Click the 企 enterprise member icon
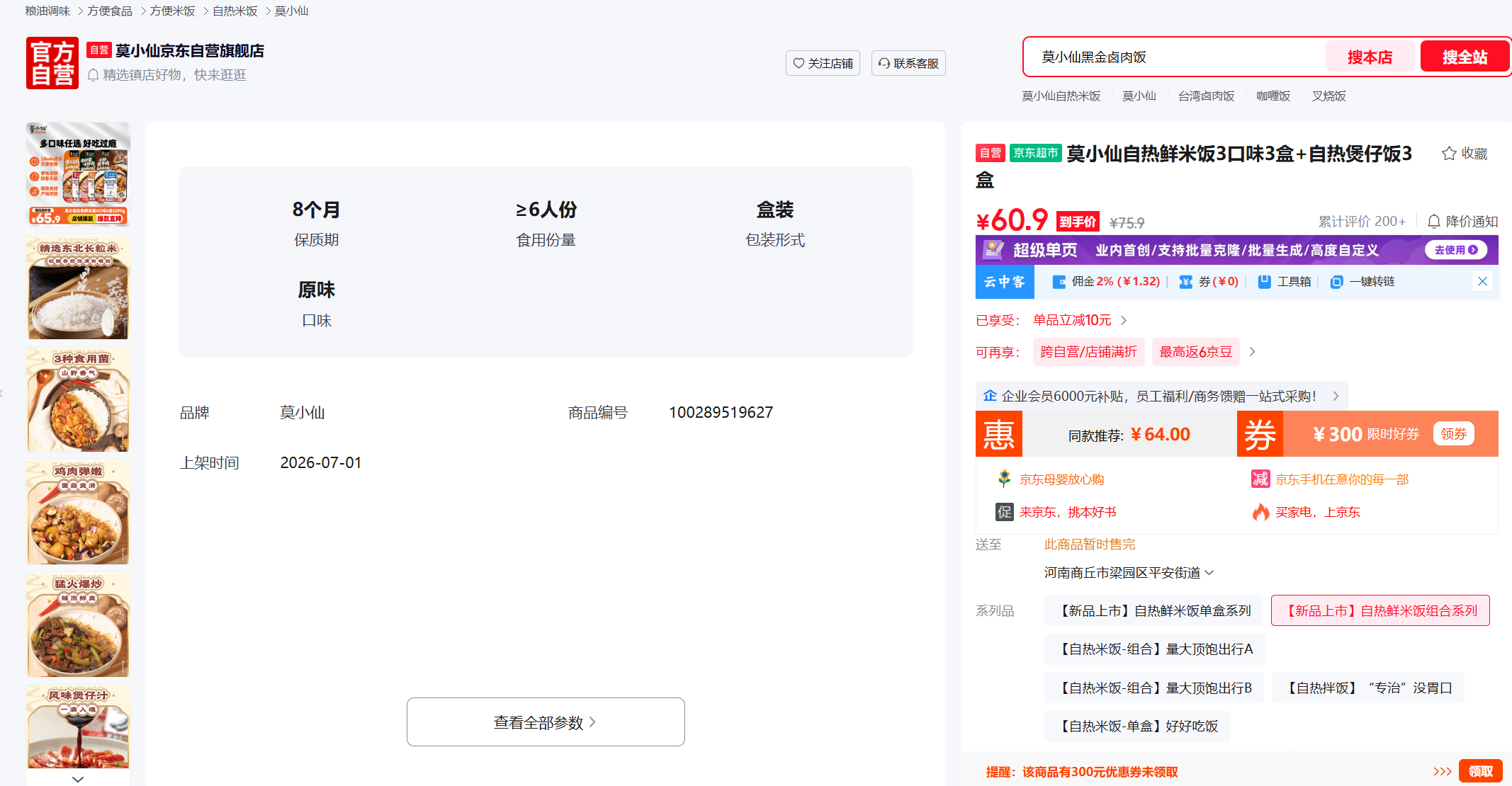The width and height of the screenshot is (1512, 786). point(990,396)
